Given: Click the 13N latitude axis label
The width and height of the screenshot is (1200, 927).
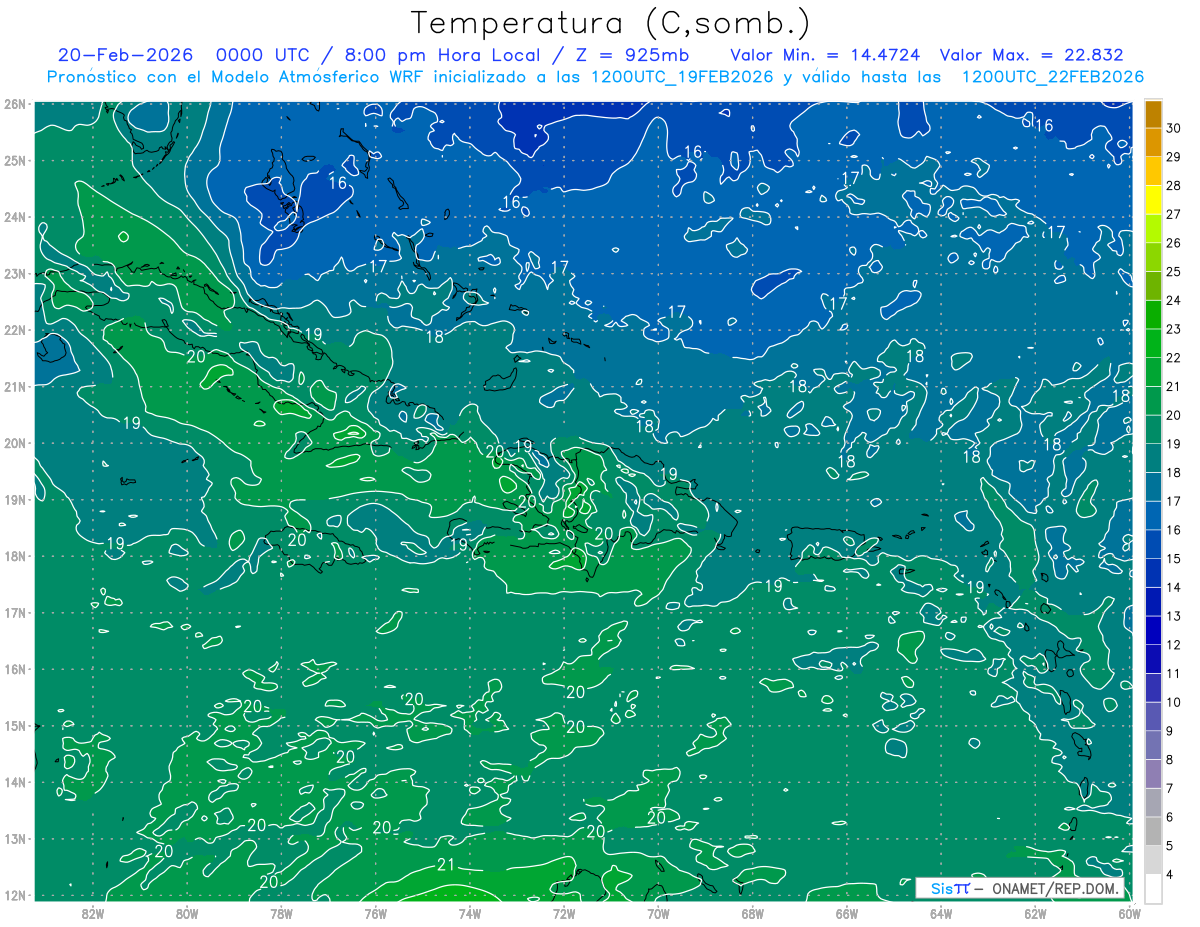Looking at the screenshot, I should click(15, 838).
